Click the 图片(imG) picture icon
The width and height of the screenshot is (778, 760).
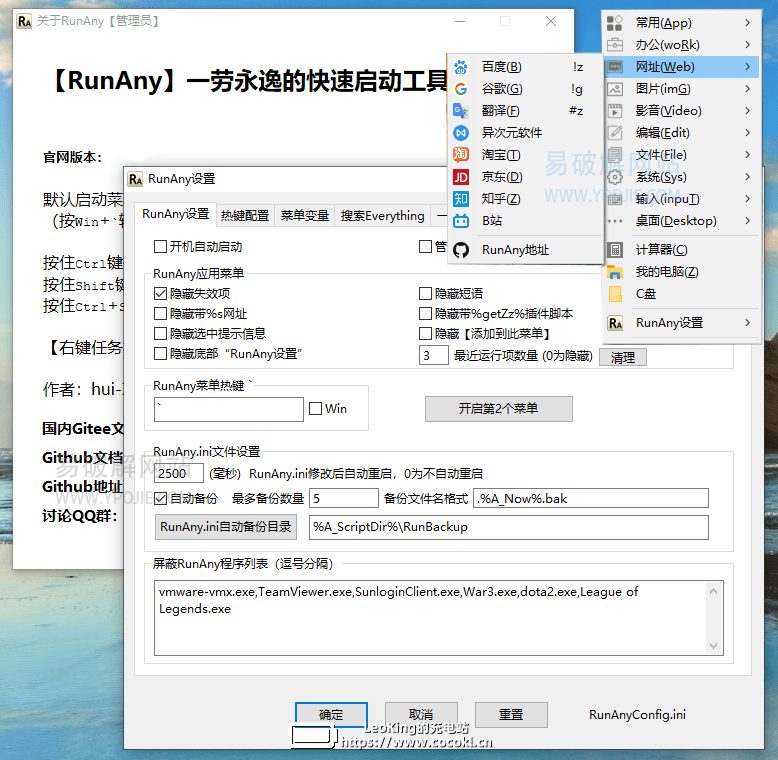(615, 89)
